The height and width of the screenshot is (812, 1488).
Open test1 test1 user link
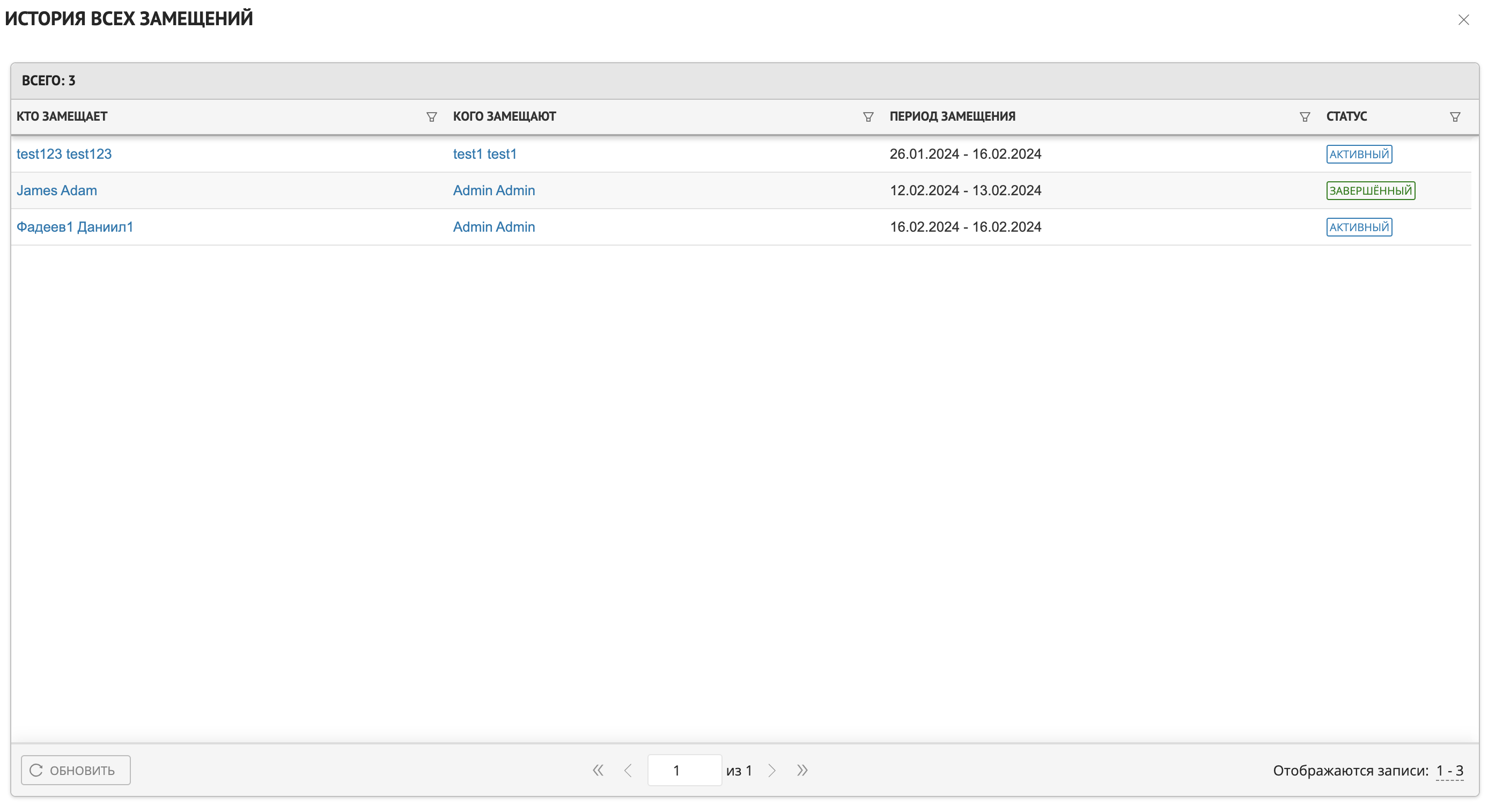tap(484, 153)
